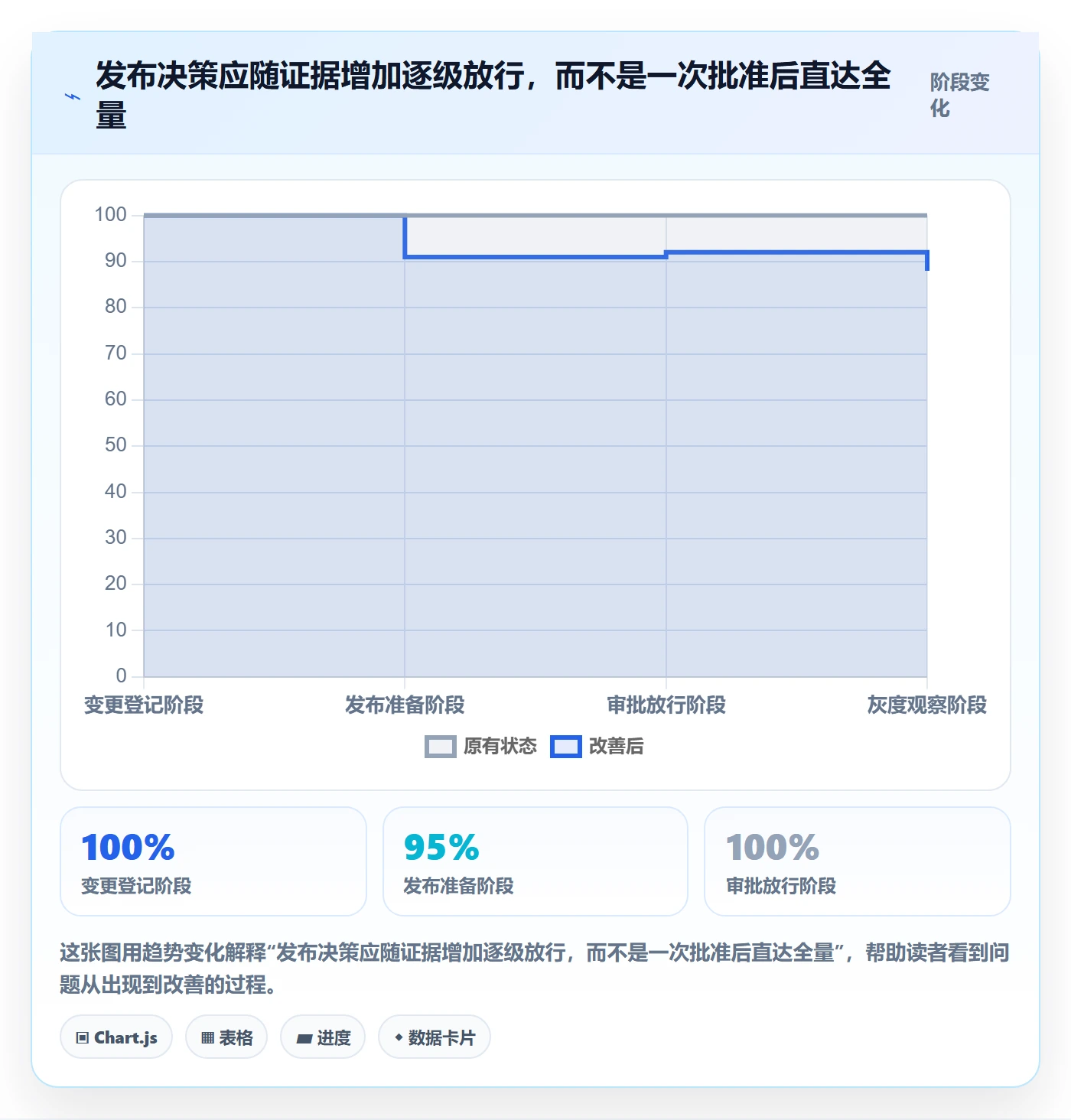Click the 90 y-axis tick label

coord(116,260)
